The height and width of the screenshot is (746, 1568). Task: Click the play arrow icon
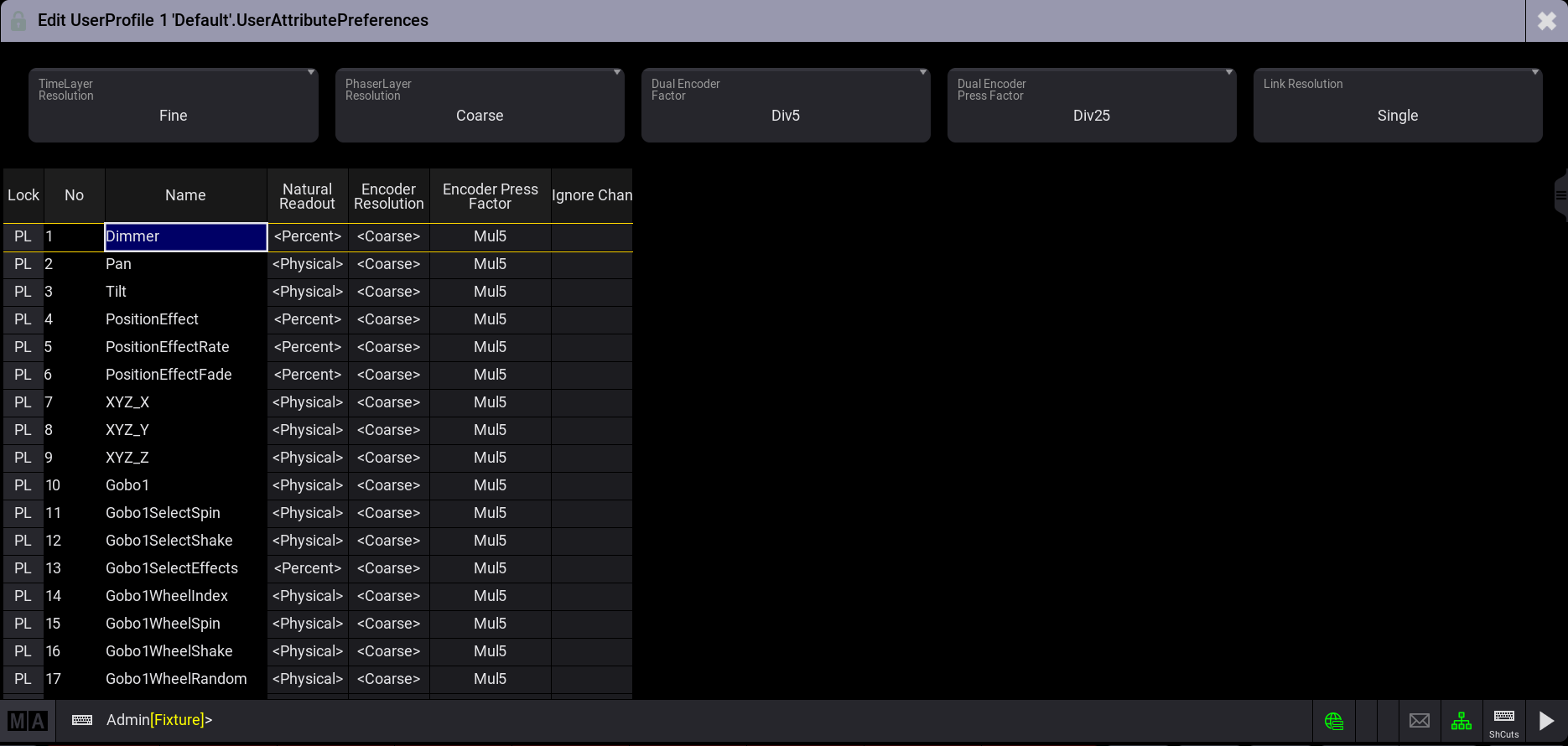point(1547,721)
